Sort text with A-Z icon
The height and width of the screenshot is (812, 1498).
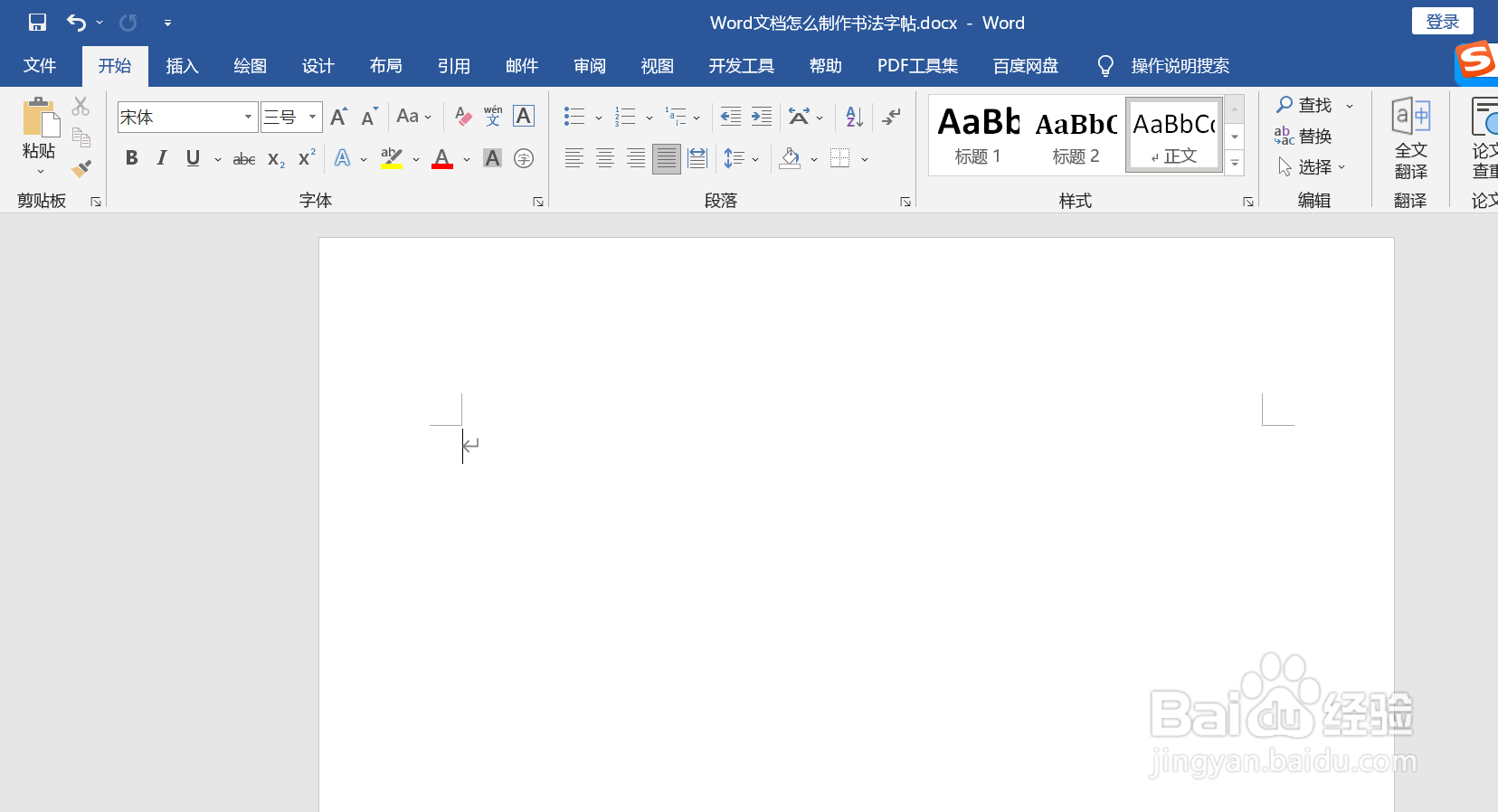(x=854, y=116)
